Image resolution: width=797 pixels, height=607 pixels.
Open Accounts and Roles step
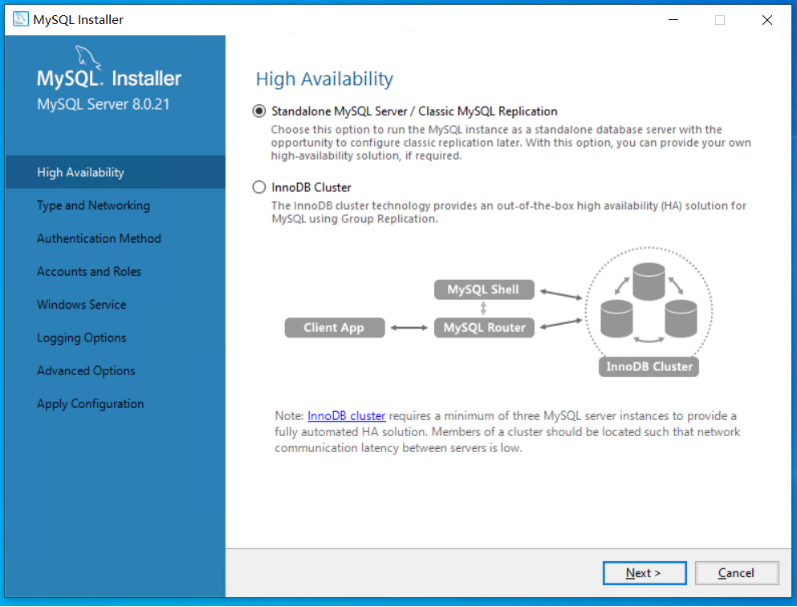coord(89,271)
